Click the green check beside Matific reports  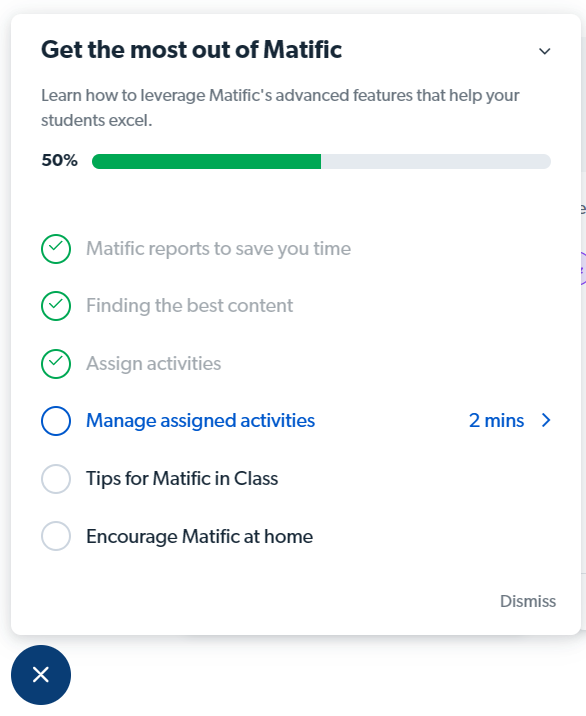[56, 249]
